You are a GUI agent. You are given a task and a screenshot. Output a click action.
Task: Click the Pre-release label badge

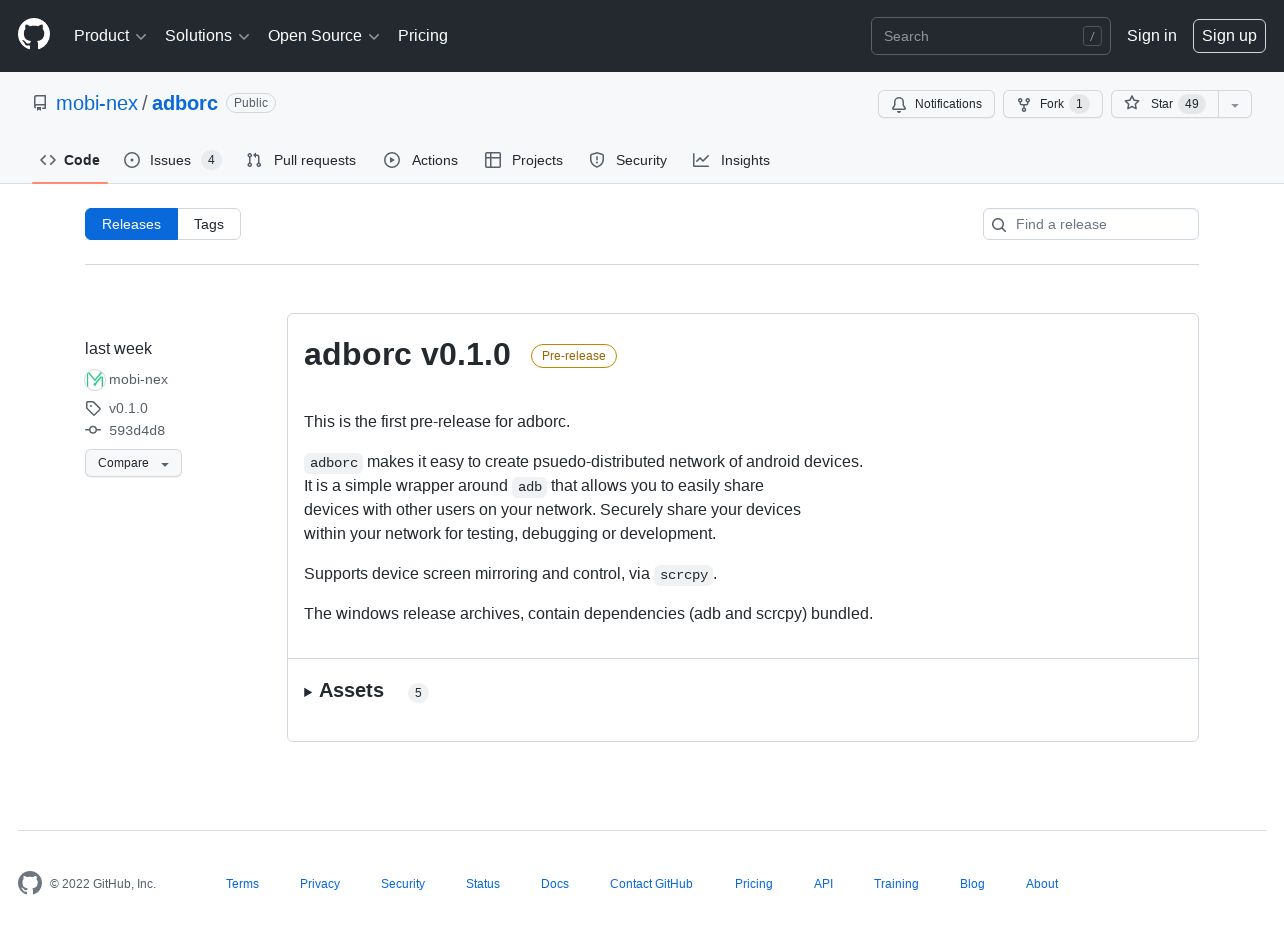point(574,356)
